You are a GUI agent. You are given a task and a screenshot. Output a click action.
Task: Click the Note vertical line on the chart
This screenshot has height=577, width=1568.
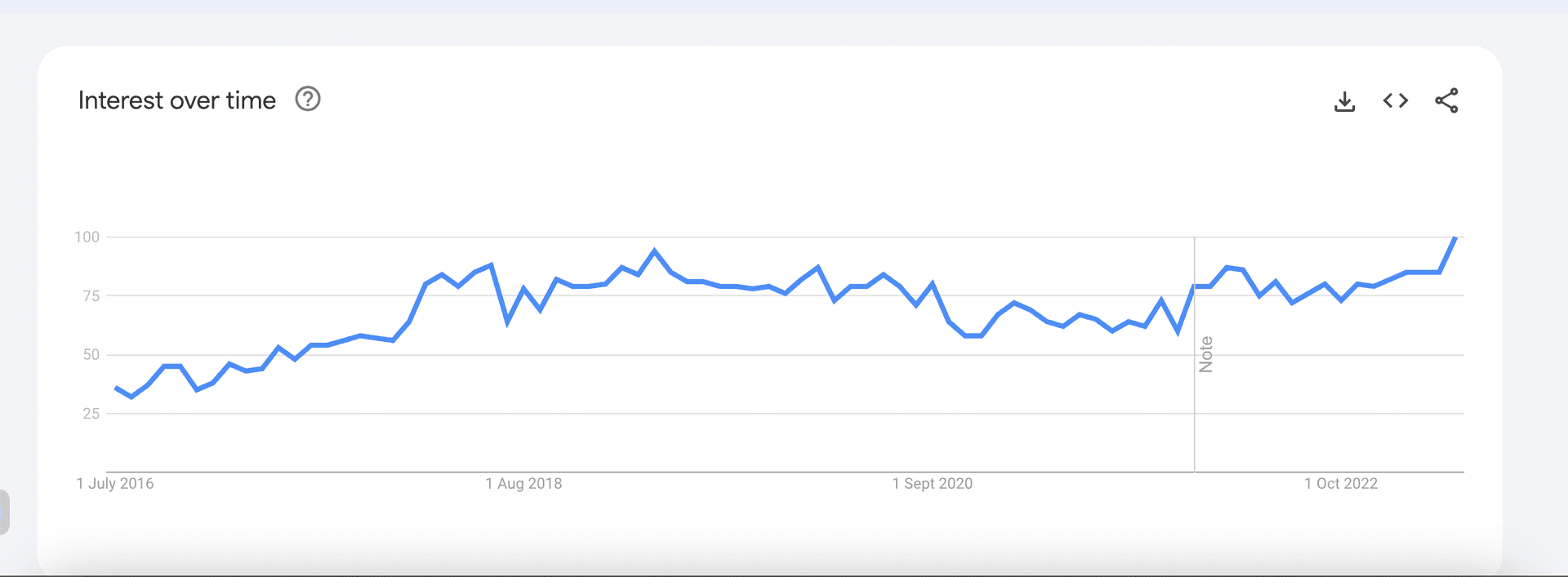[1194, 408]
